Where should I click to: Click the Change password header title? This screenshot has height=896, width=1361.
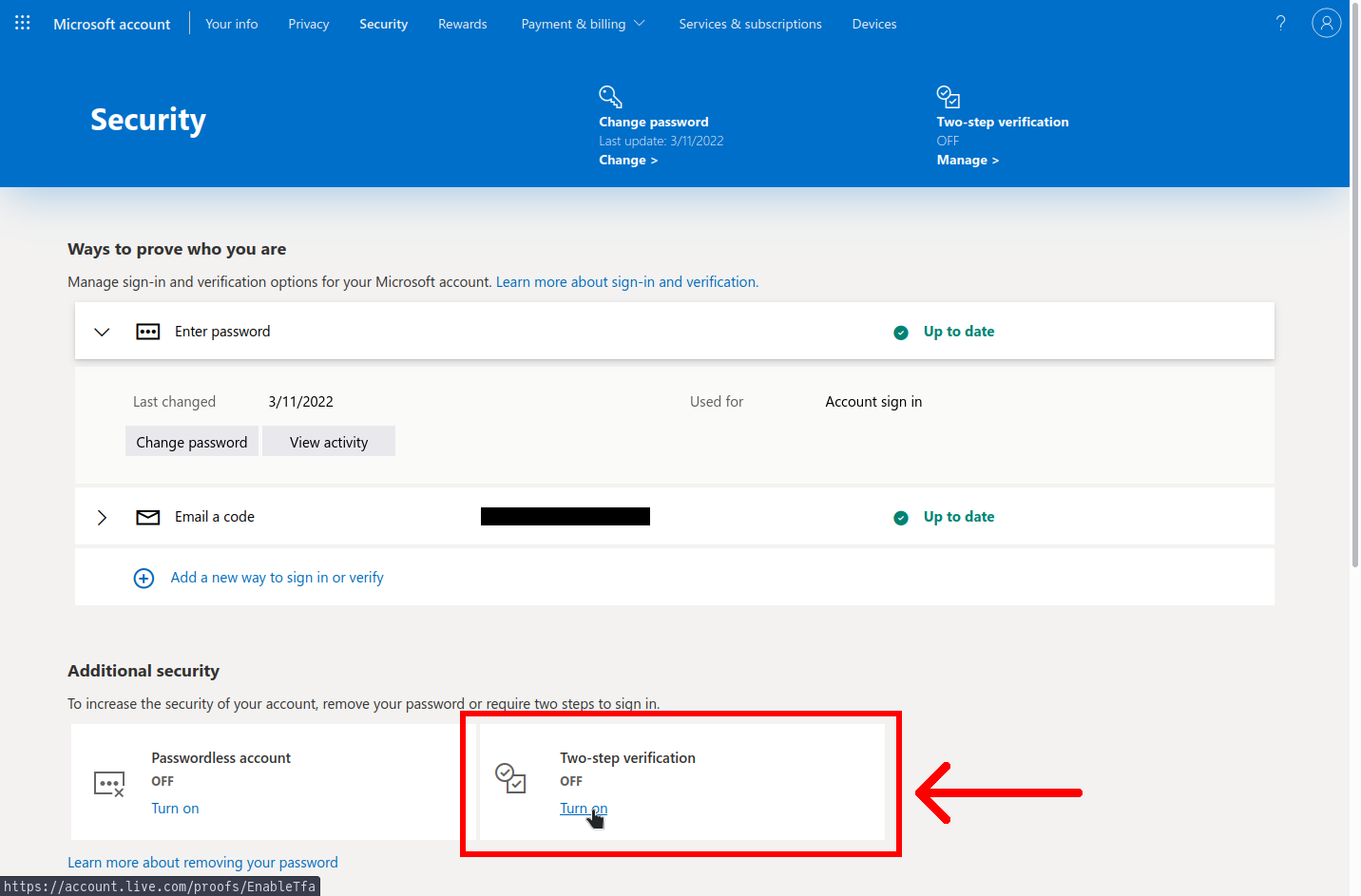tap(654, 122)
